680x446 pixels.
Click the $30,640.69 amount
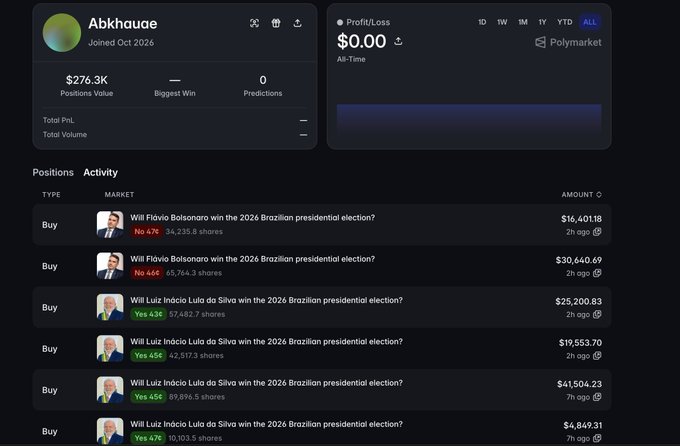pos(579,260)
